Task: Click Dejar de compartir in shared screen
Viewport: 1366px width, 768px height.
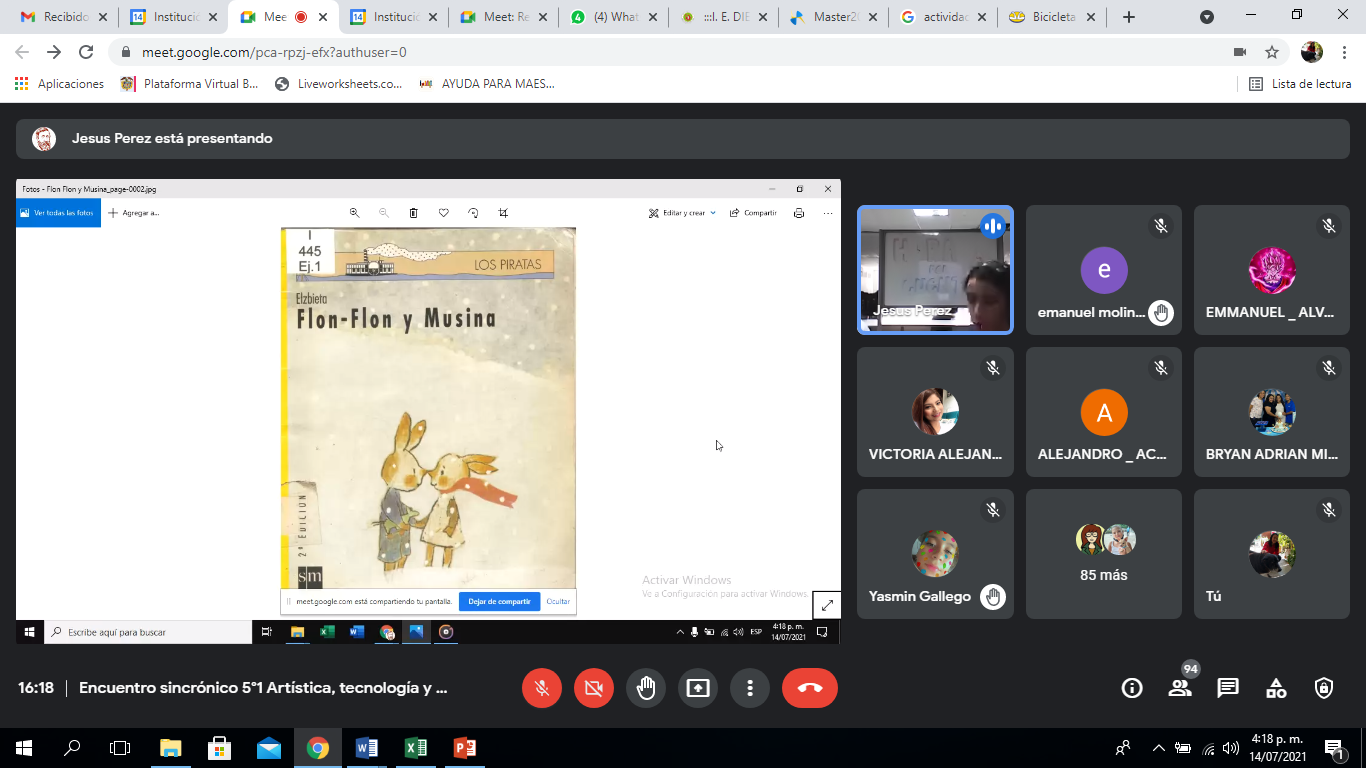Action: pos(499,601)
